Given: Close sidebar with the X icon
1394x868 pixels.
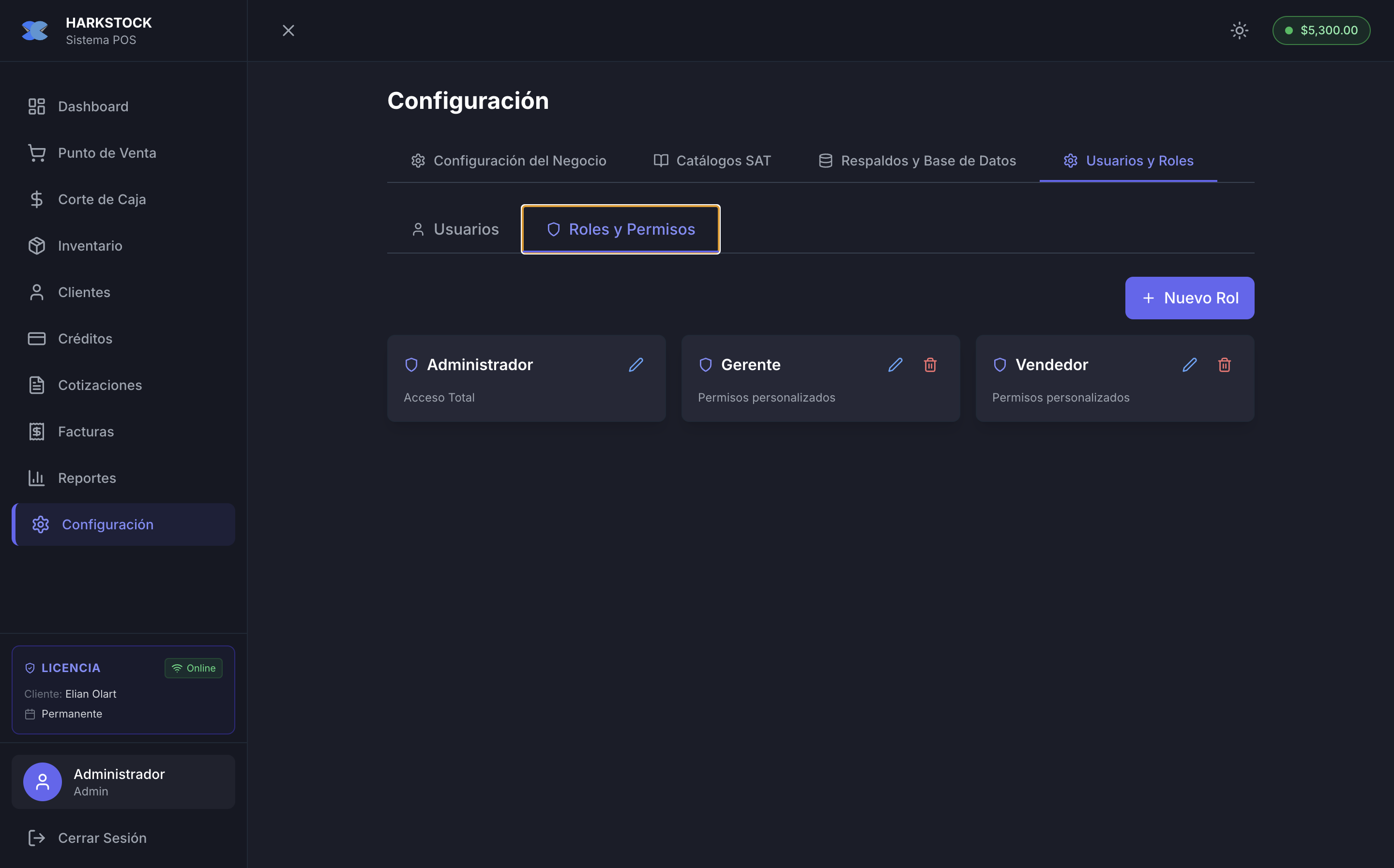Looking at the screenshot, I should [288, 30].
